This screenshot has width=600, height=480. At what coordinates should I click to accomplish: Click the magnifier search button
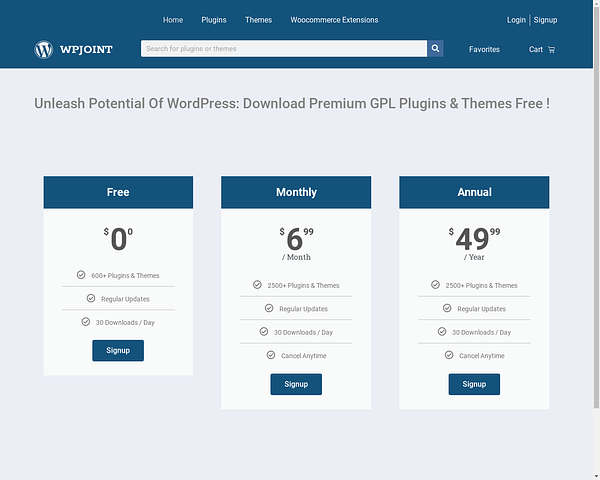[435, 48]
